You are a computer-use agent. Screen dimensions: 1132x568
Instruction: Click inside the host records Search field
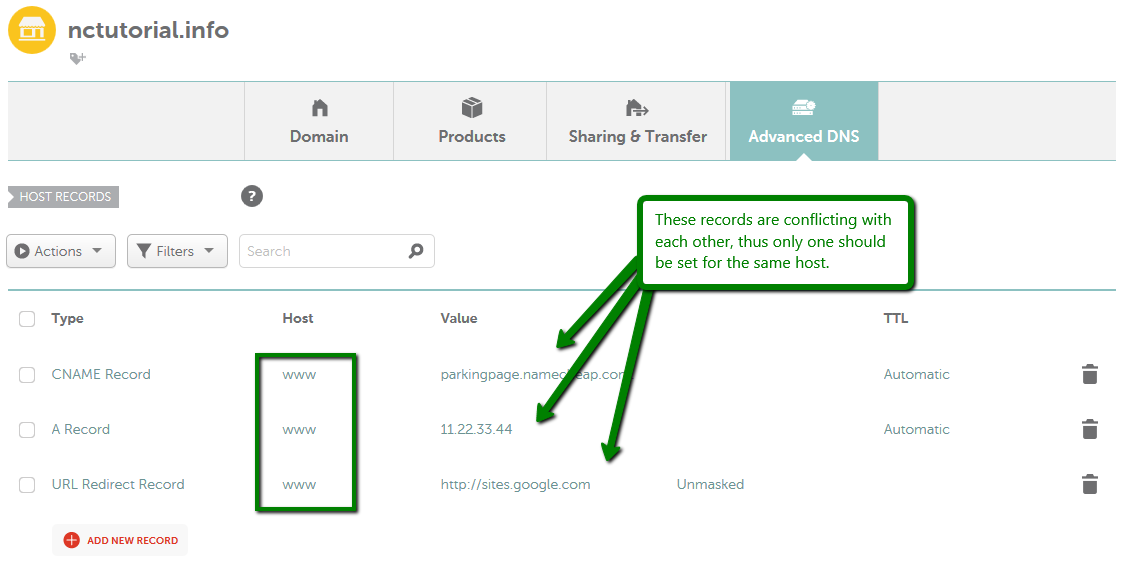tap(322, 251)
